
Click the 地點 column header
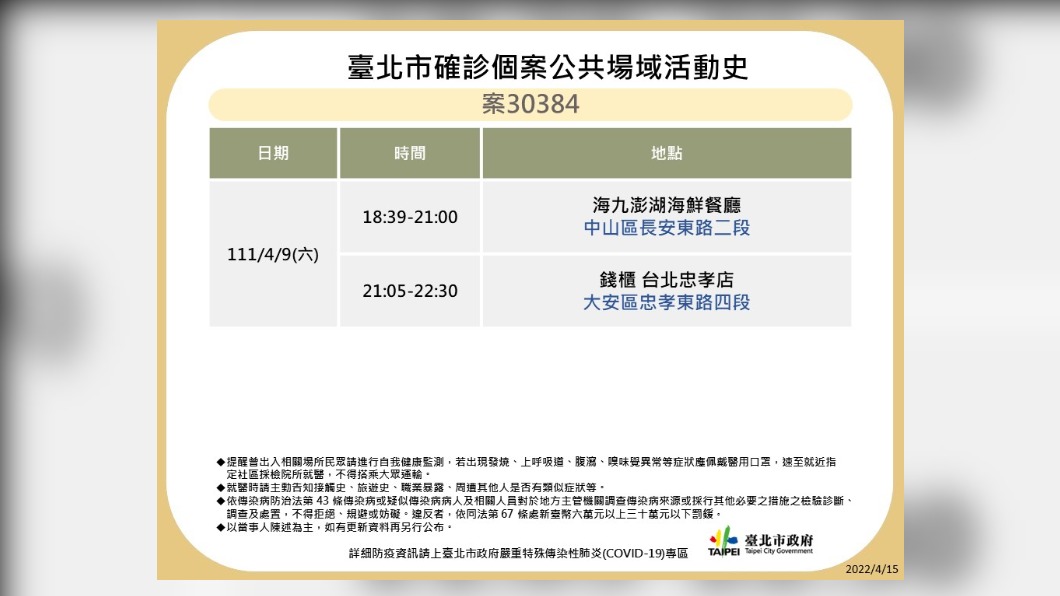(667, 153)
